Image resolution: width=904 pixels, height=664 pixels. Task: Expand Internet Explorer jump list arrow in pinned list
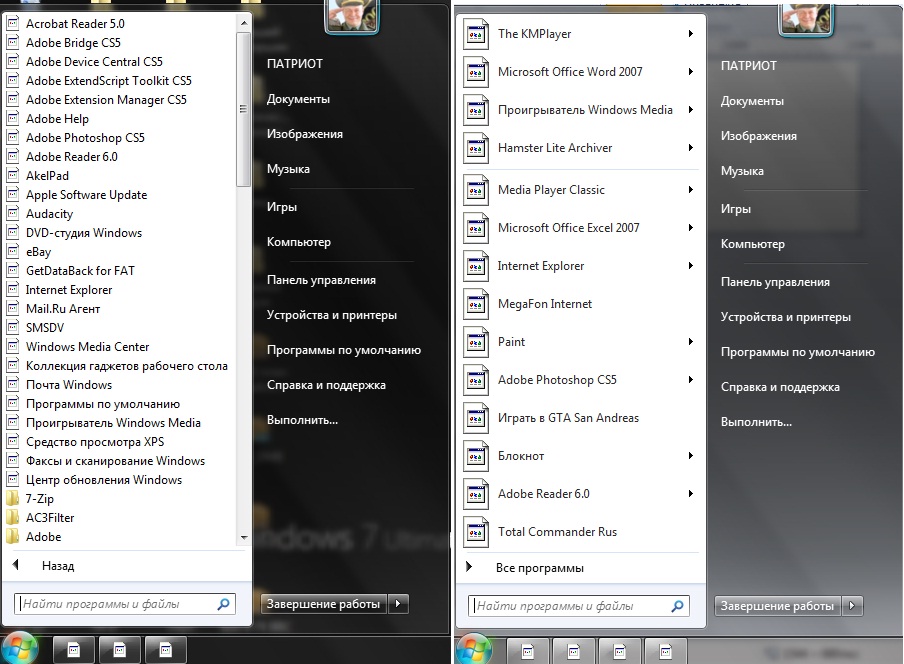(691, 266)
